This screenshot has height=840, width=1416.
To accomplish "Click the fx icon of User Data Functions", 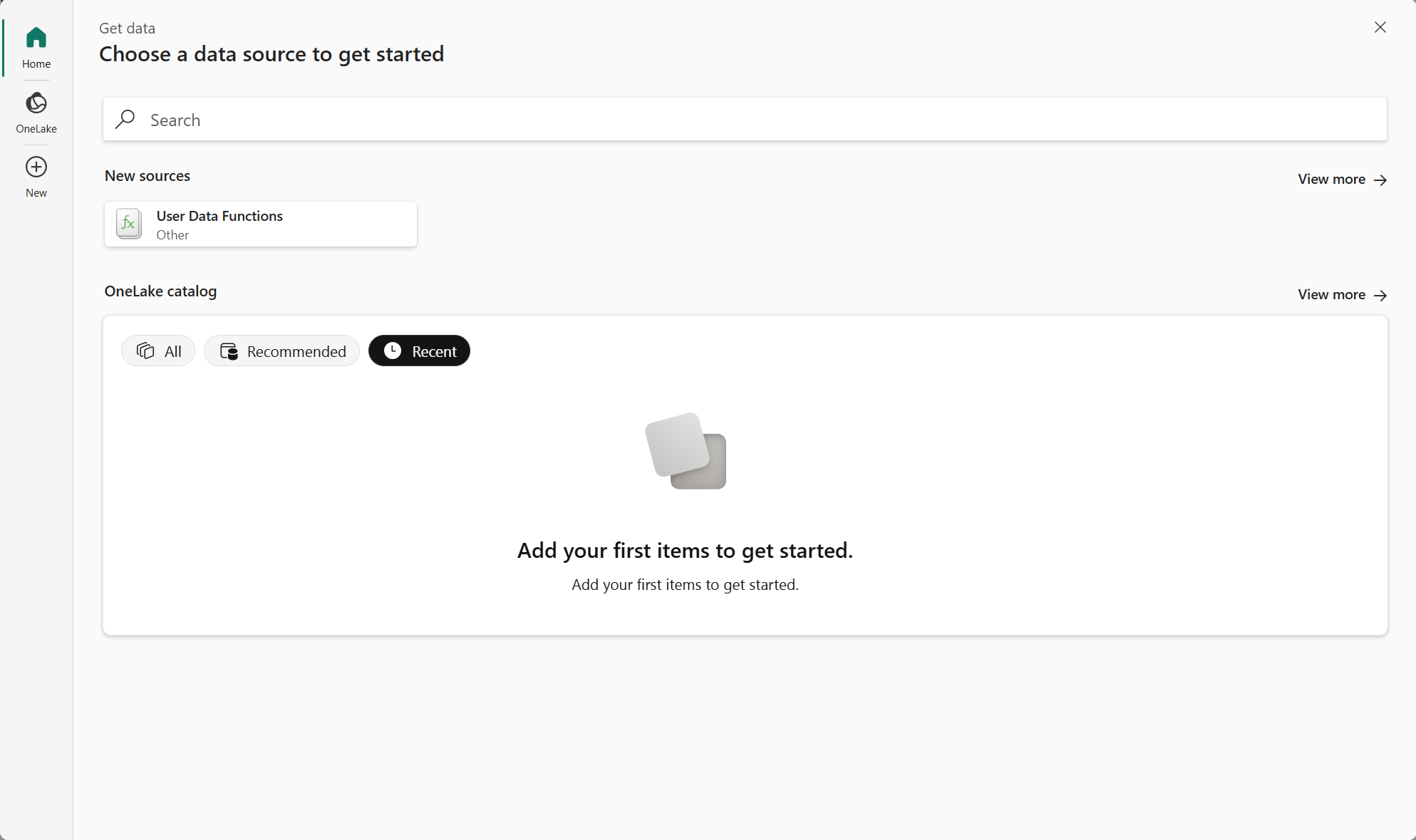I will [x=129, y=224].
